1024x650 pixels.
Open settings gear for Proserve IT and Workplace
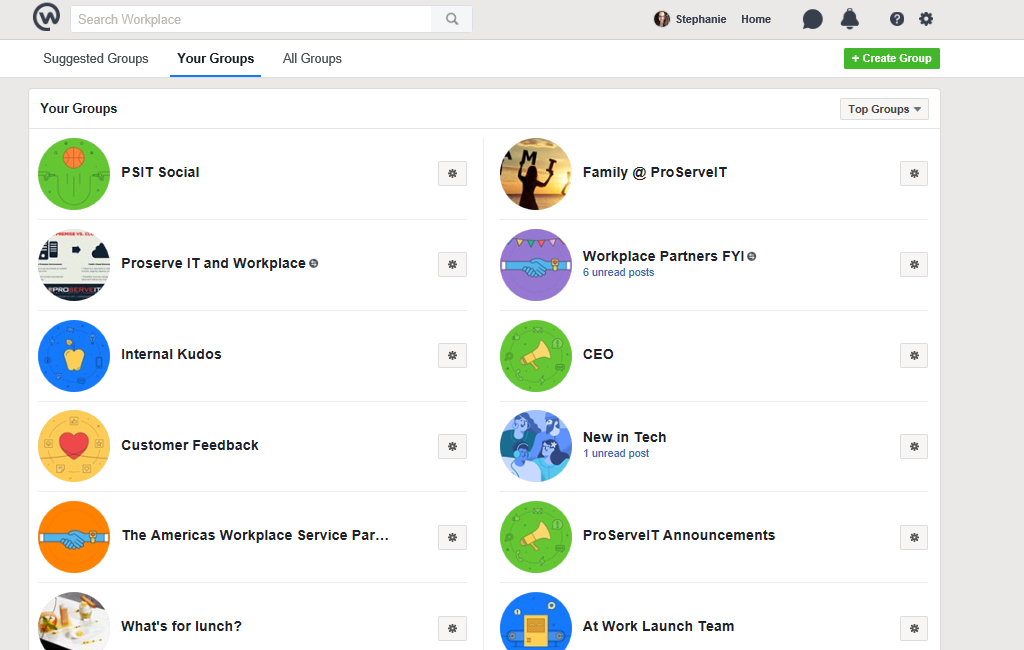[452, 265]
